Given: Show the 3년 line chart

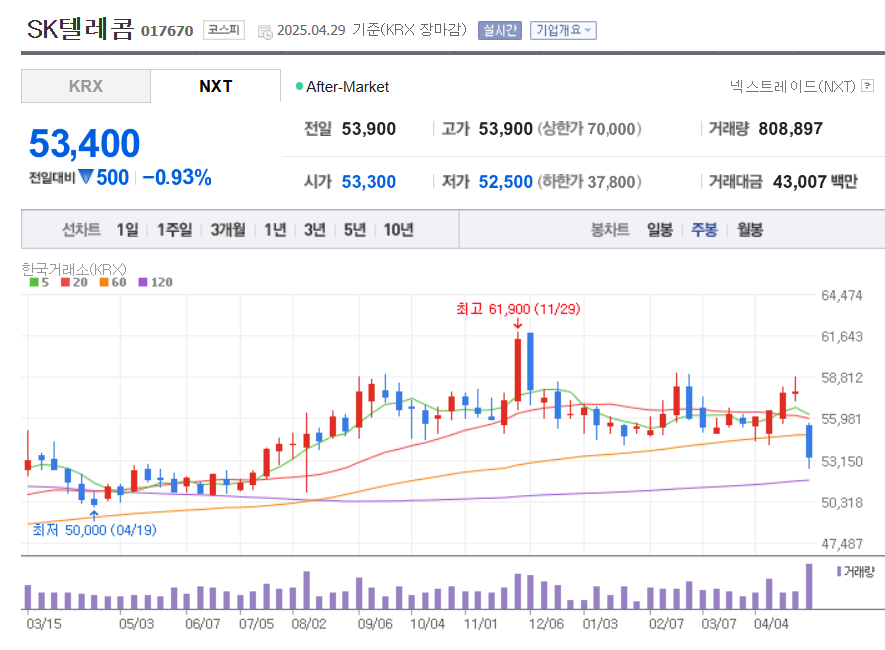Looking at the screenshot, I should coord(315,230).
